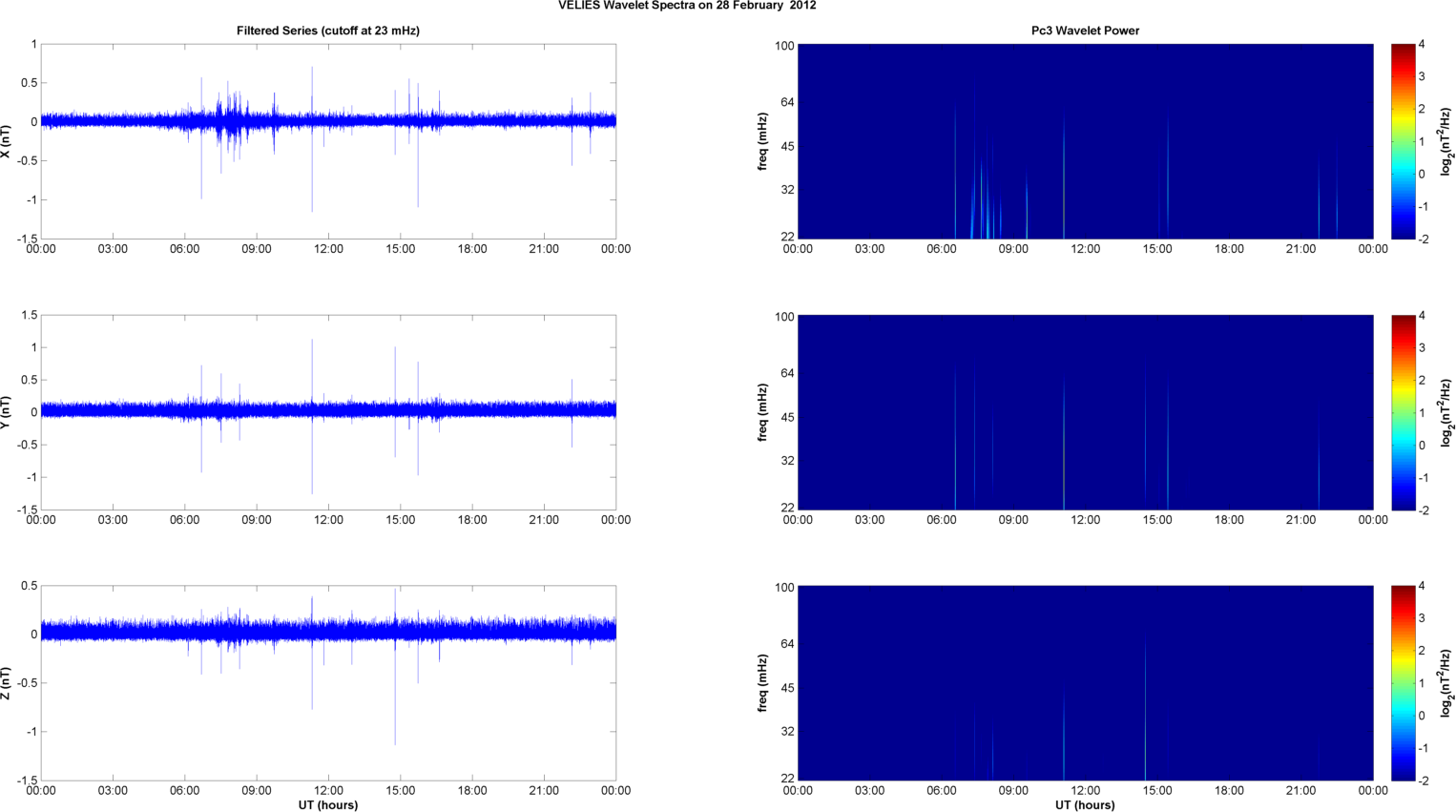
Task: Click the 03:00 tick below the Z wavelet panel
Action: coord(869,790)
